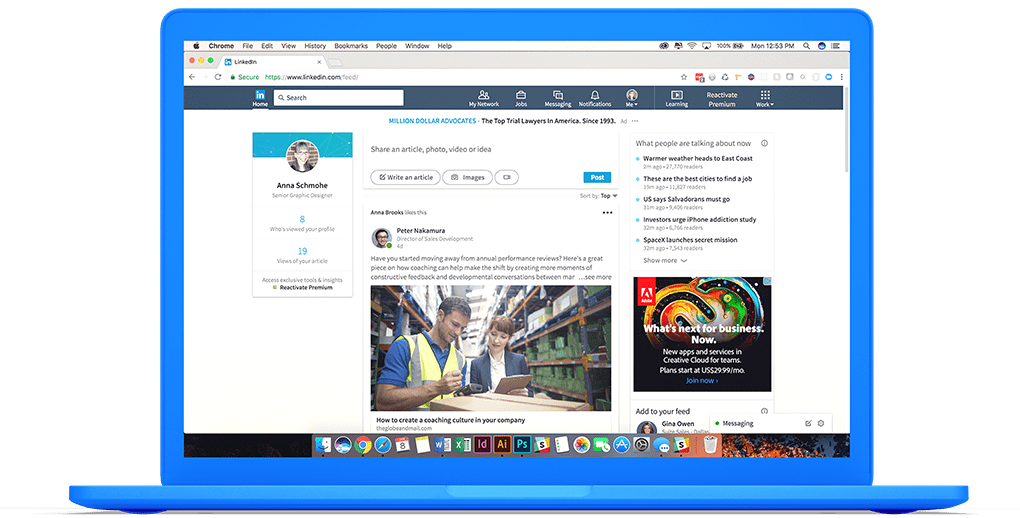The image size is (1020, 518).
Task: Click the LinkedIn Search field
Action: click(x=338, y=98)
